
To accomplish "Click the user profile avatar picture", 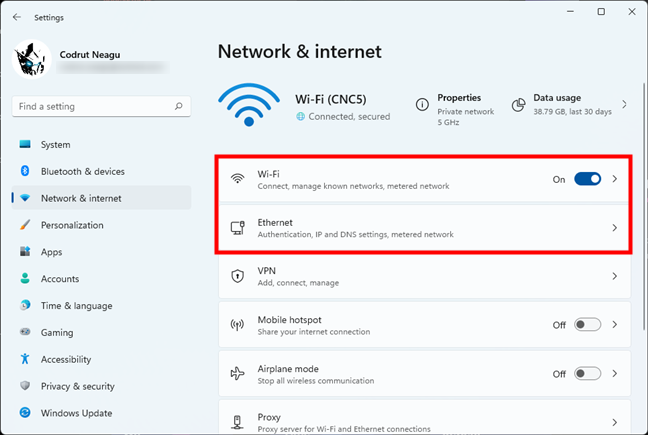I will pyautogui.click(x=31, y=59).
